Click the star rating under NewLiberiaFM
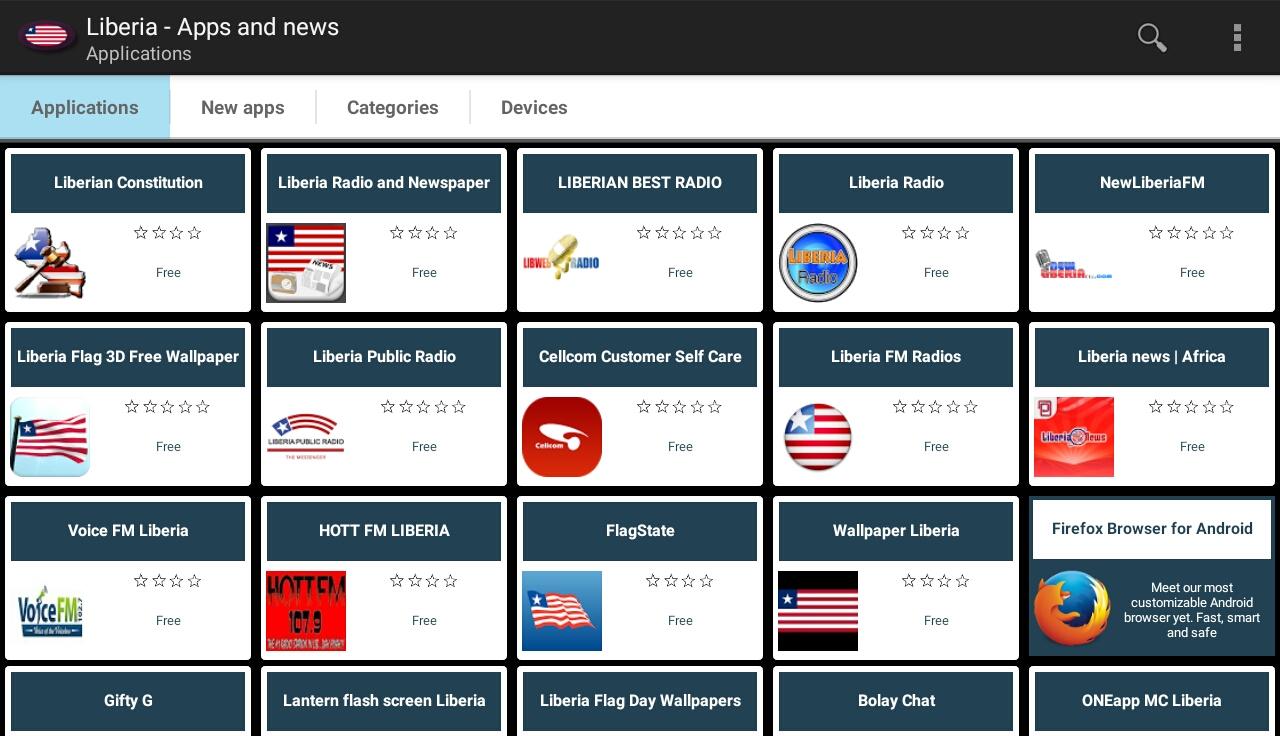Screen dimensions: 1280x736 pyautogui.click(x=1191, y=233)
